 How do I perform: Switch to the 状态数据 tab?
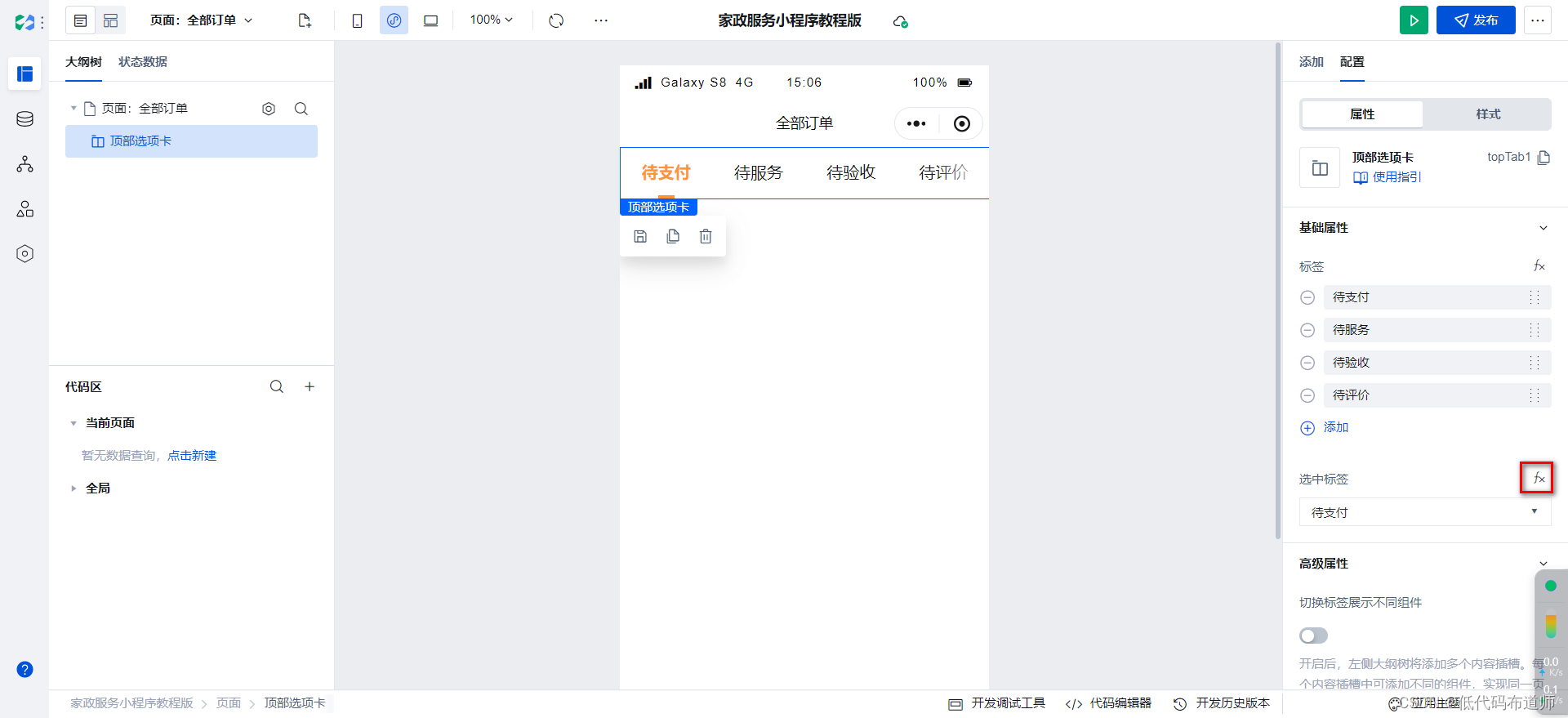143,62
